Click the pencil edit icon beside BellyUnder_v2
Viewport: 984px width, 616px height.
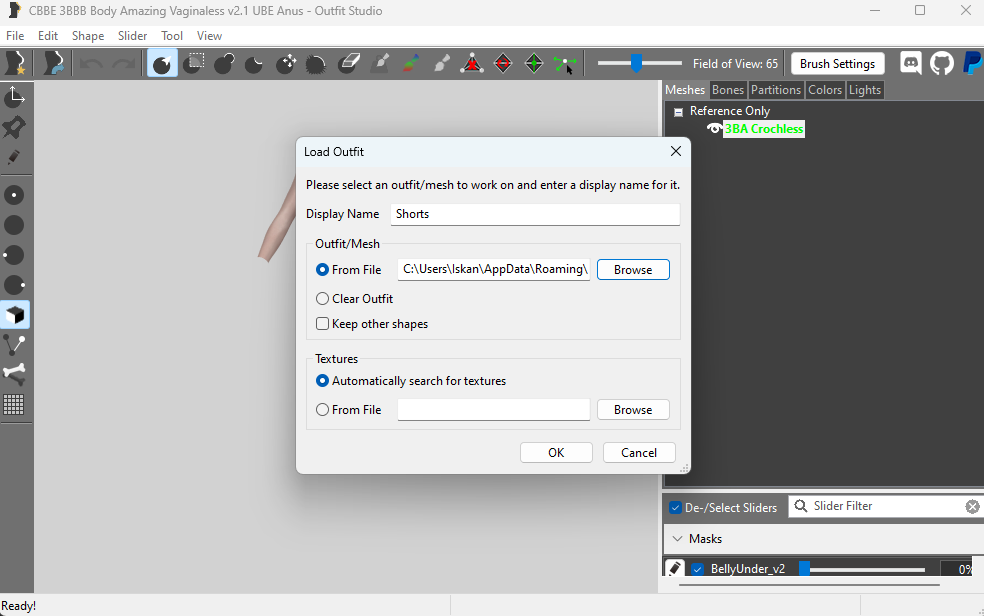point(675,568)
